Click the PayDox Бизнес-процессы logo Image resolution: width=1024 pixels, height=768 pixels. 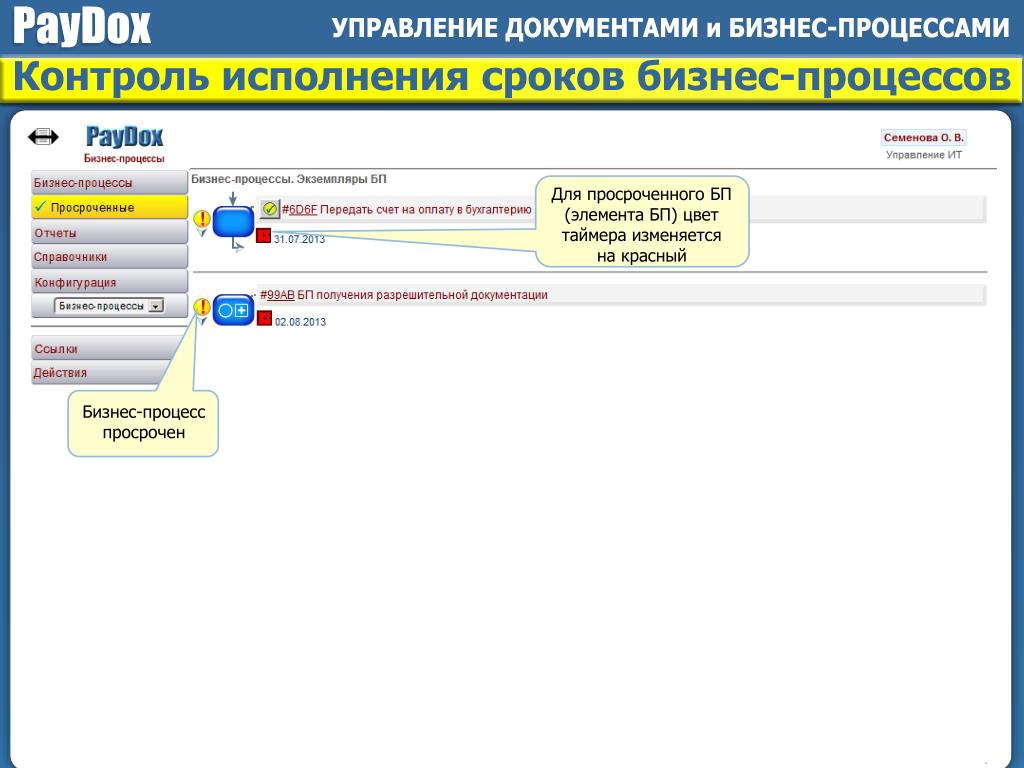[124, 144]
